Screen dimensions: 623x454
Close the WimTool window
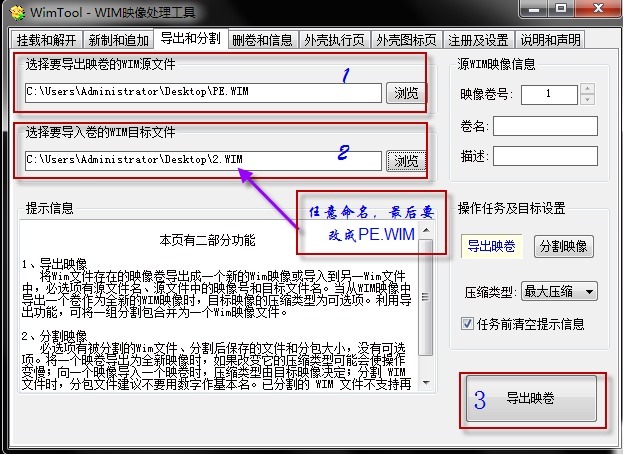597,9
